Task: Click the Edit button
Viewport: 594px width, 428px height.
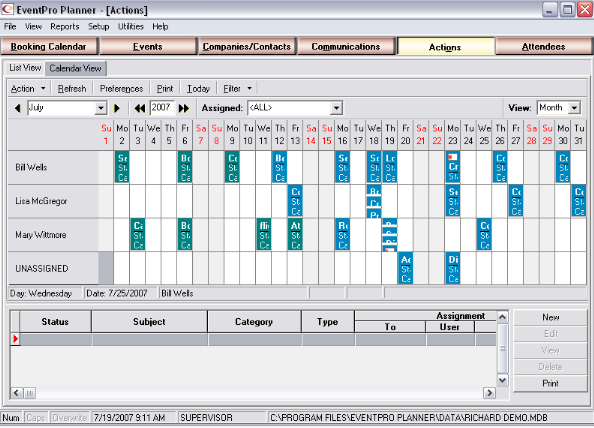Action: [550, 334]
